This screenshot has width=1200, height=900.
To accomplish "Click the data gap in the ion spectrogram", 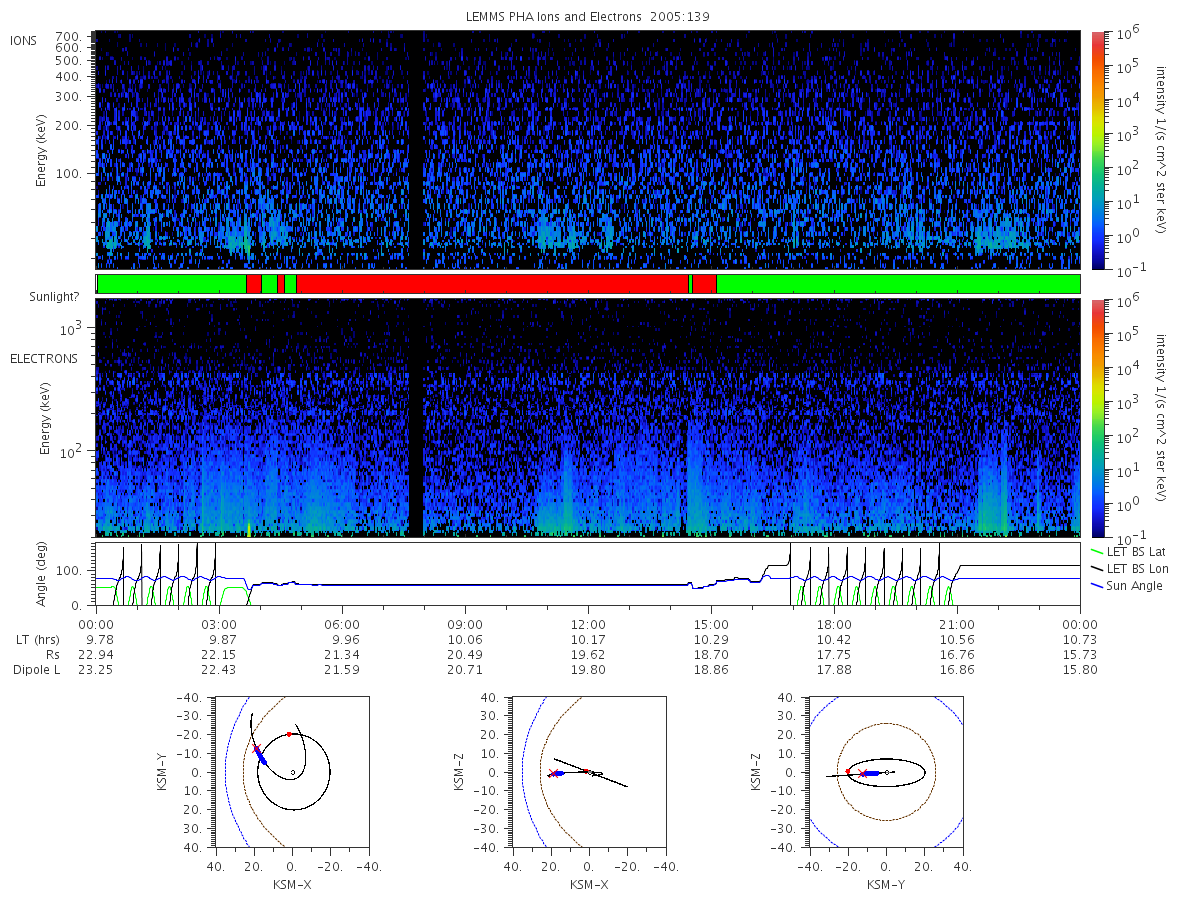I will point(415,150).
